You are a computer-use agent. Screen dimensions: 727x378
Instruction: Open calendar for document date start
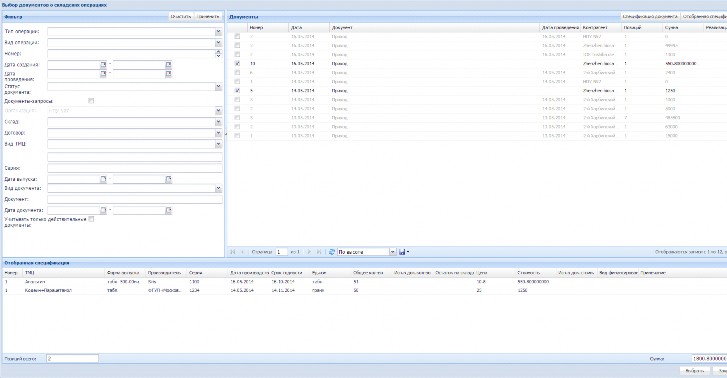click(x=103, y=210)
